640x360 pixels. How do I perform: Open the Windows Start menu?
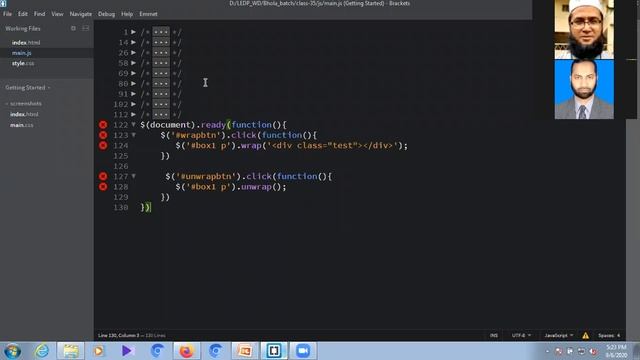12,351
